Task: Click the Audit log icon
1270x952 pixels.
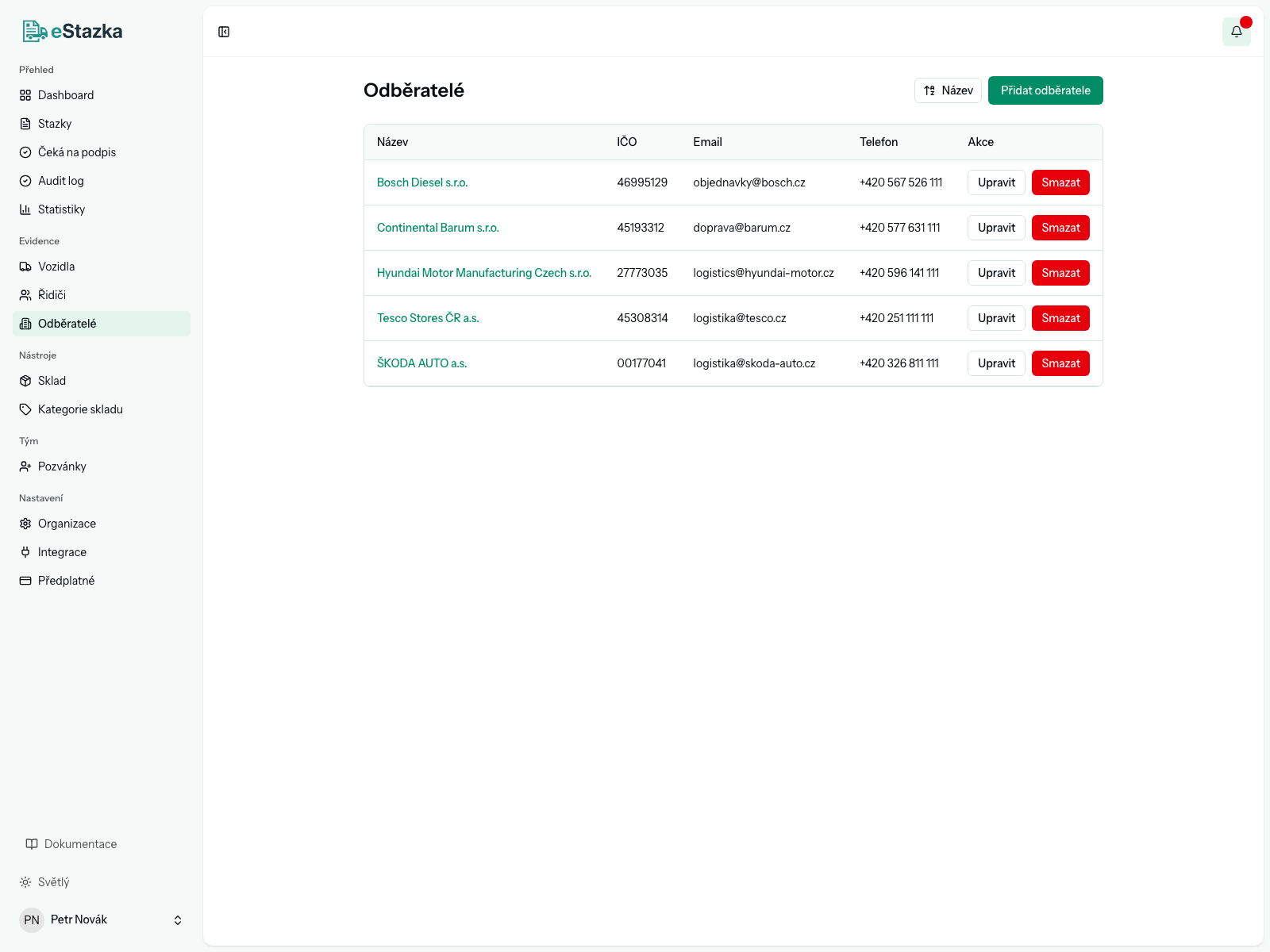Action: pos(25,181)
